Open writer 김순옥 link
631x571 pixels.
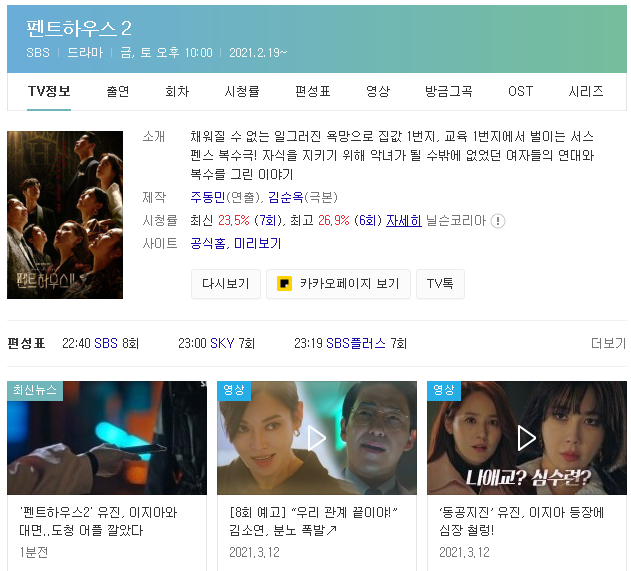(285, 197)
